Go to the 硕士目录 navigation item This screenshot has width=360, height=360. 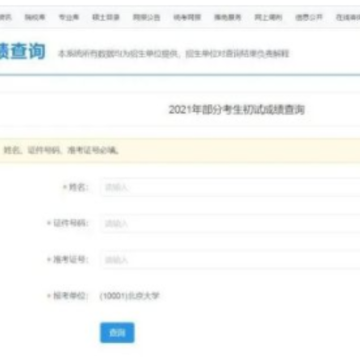click(106, 18)
